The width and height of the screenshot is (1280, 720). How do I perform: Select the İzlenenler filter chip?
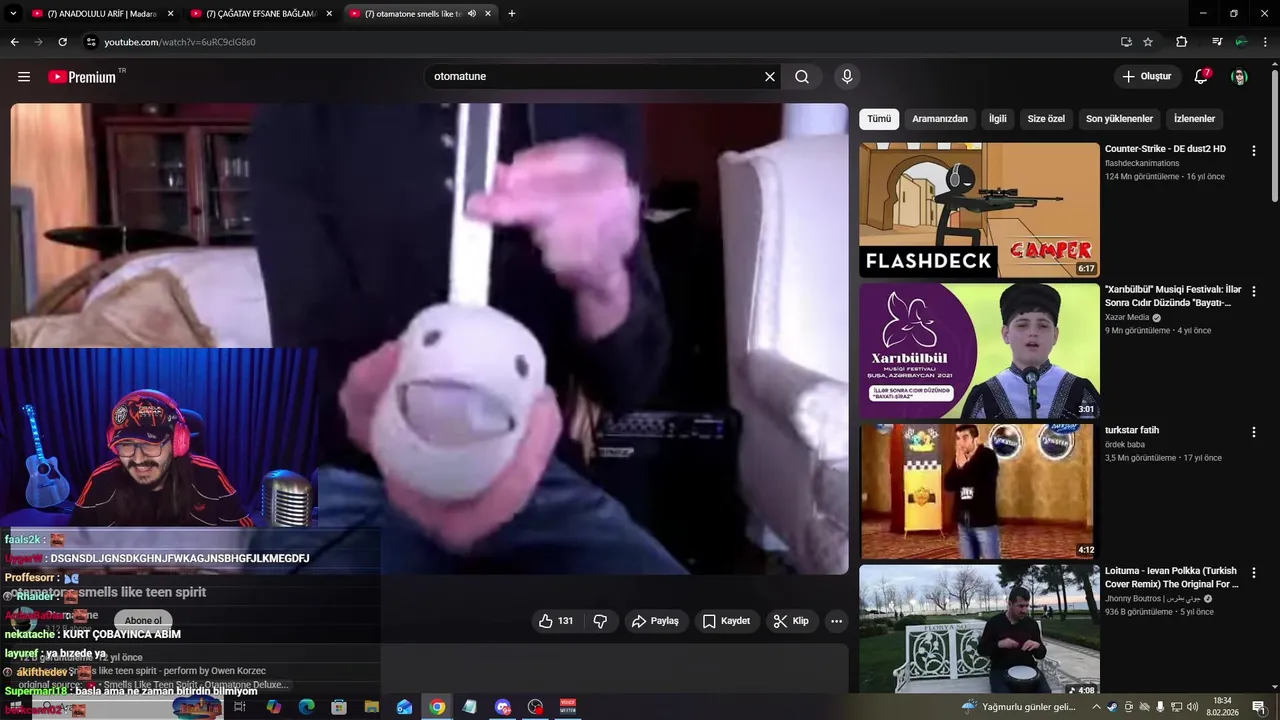(x=1194, y=119)
